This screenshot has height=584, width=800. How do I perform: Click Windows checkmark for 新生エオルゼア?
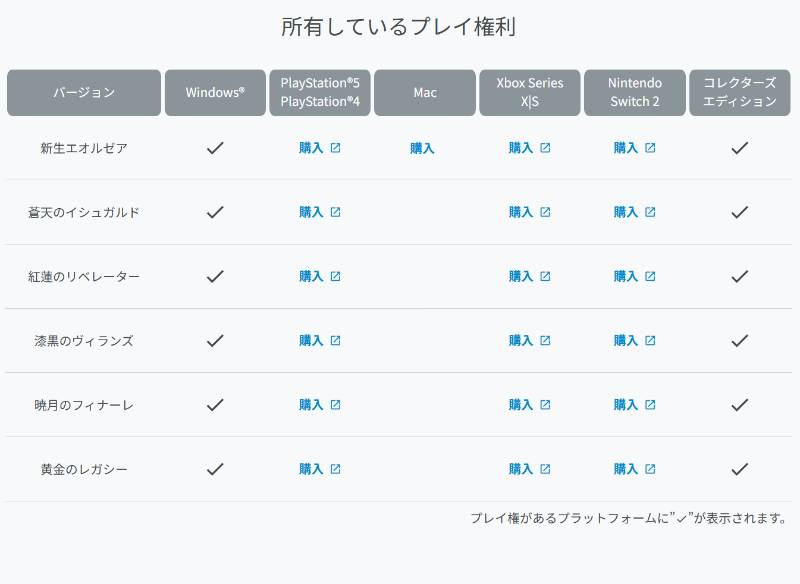coord(215,148)
